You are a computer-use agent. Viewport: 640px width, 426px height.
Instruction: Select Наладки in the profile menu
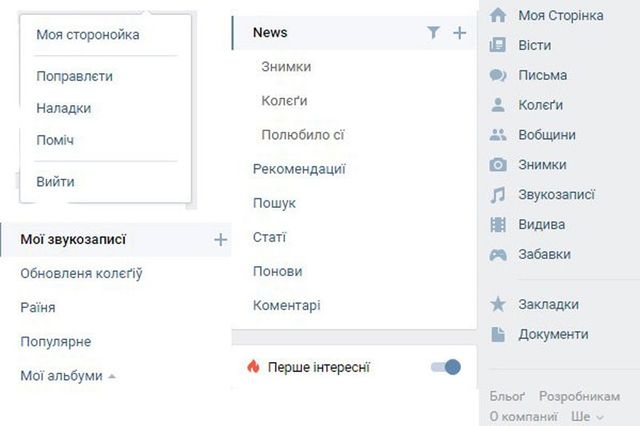(64, 108)
